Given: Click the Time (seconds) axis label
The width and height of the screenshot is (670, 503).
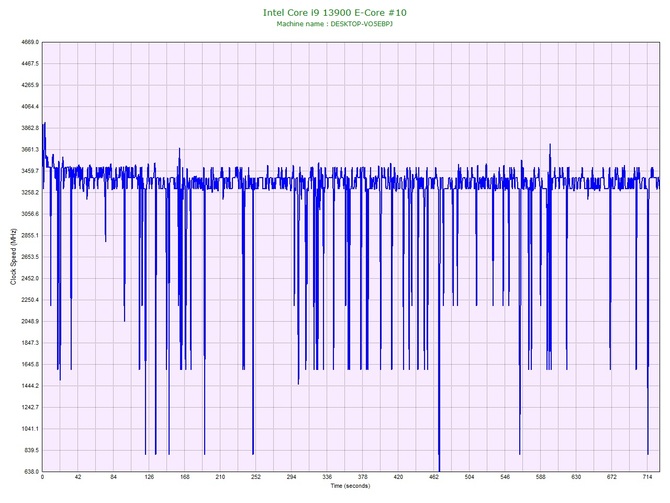Looking at the screenshot, I should coord(350,486).
